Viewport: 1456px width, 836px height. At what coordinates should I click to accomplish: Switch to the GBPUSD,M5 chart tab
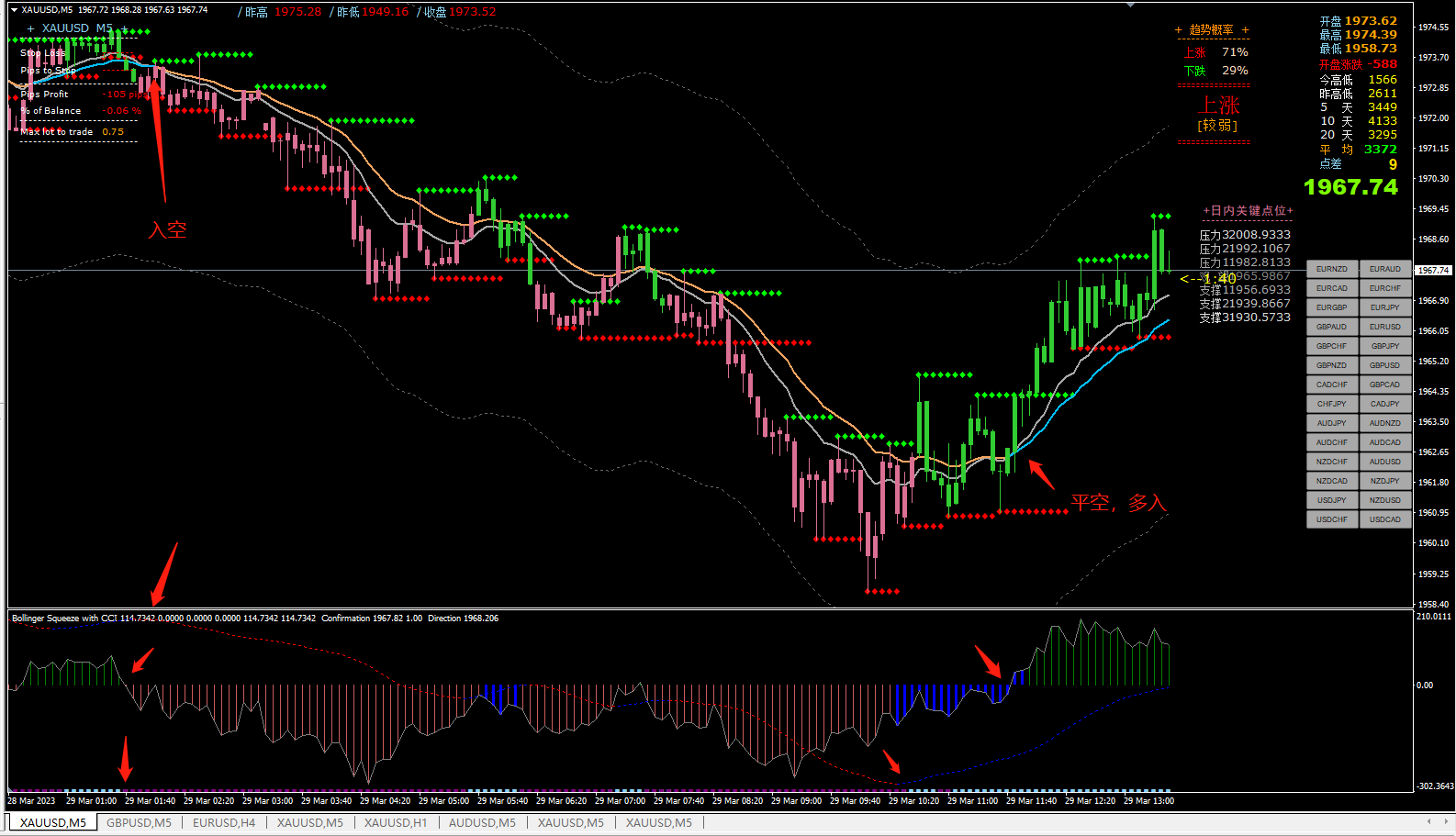point(139,822)
